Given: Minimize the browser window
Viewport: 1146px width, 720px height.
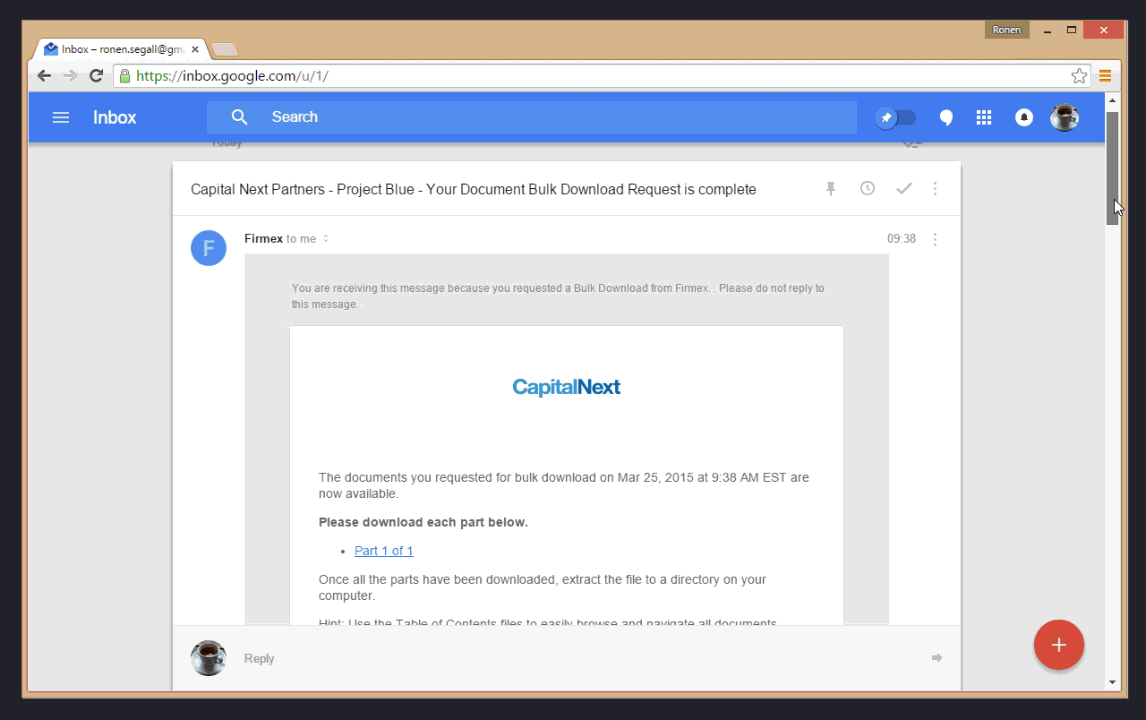Looking at the screenshot, I should (1047, 30).
